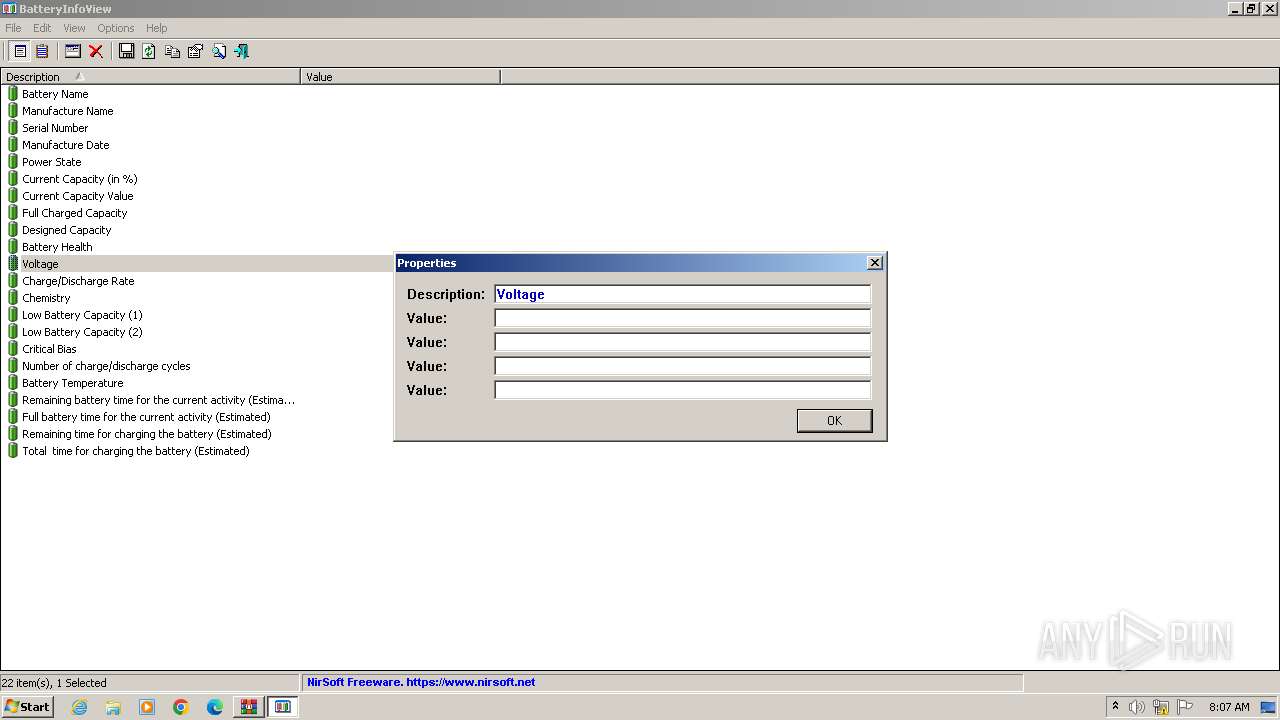Screen dimensions: 1280x720
Task: Open Advanced Options toolbar icon
Action: (x=195, y=51)
